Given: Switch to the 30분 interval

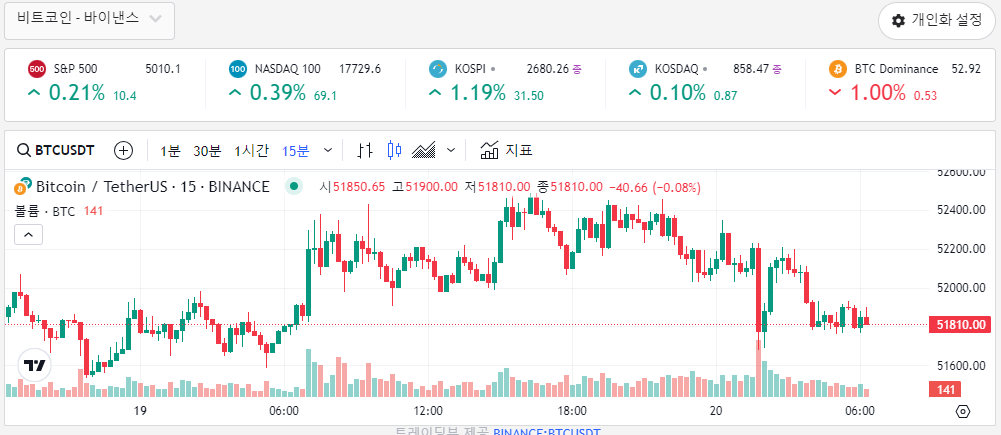Looking at the screenshot, I should pos(207,151).
